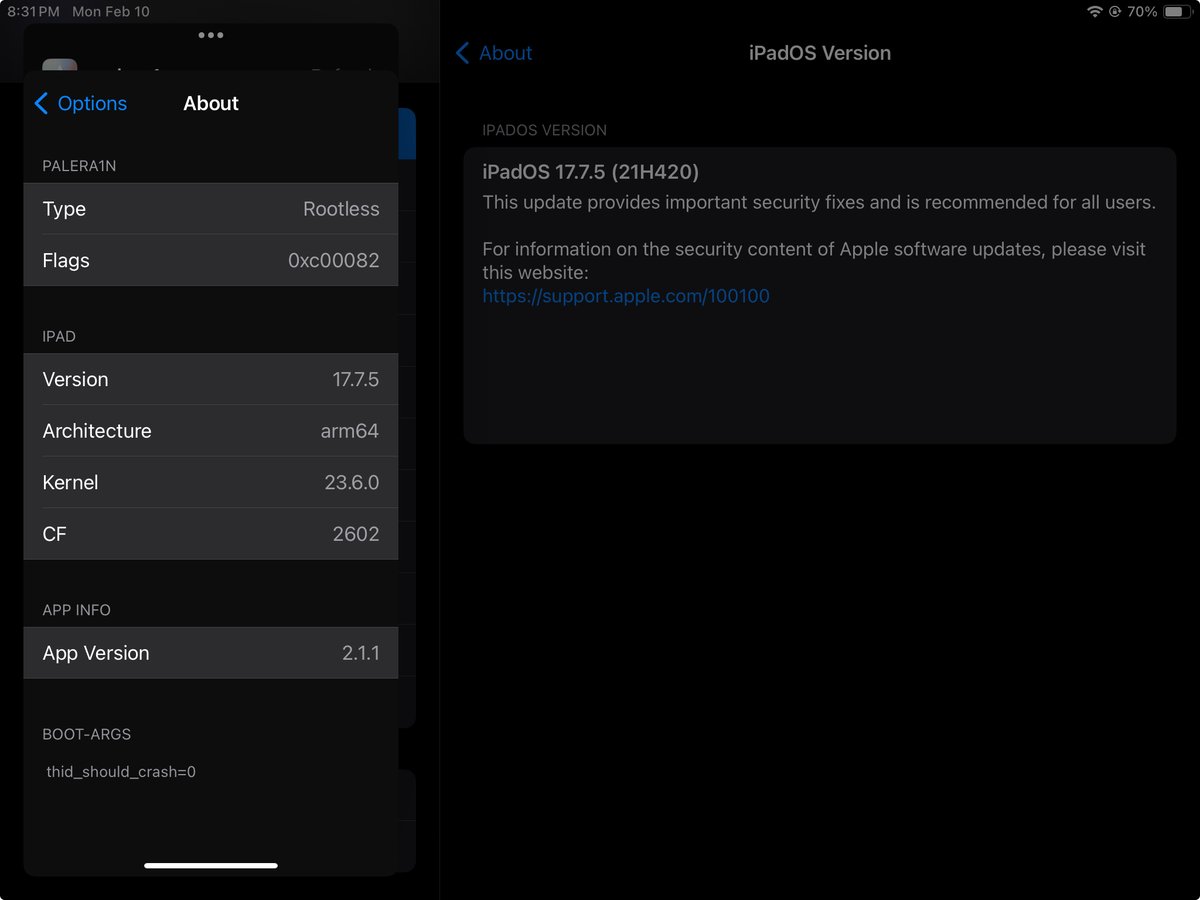Select the Kernel row 23.6.0
1200x900 pixels.
tap(211, 482)
